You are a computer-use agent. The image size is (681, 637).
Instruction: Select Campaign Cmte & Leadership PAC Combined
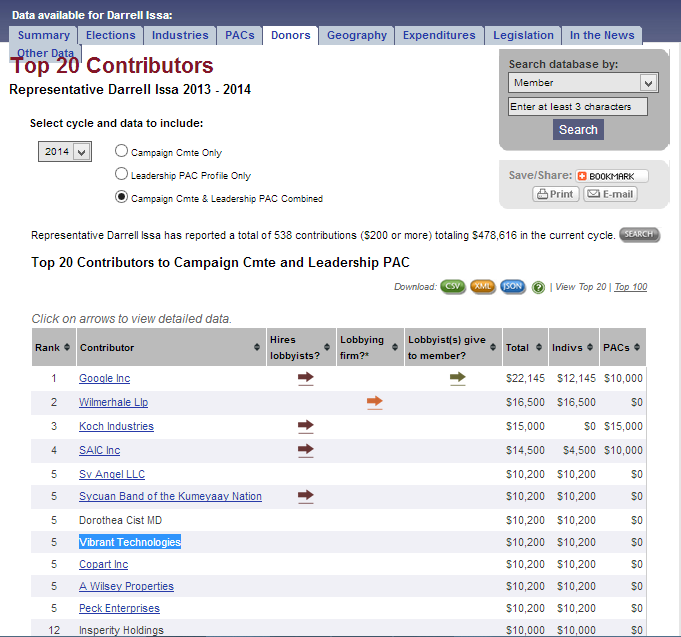(122, 197)
